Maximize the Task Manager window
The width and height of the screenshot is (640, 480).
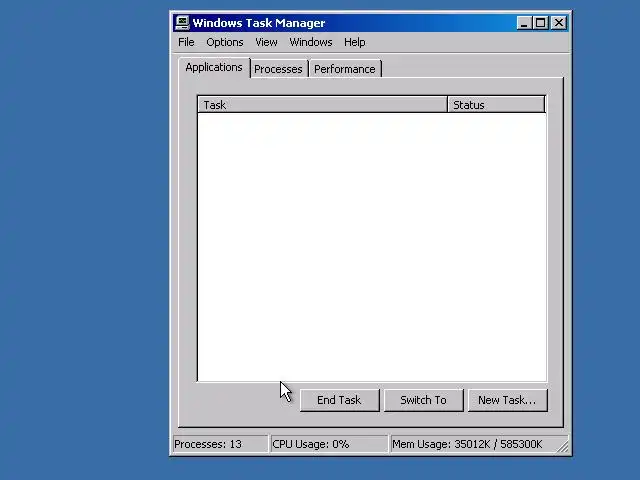coord(540,23)
